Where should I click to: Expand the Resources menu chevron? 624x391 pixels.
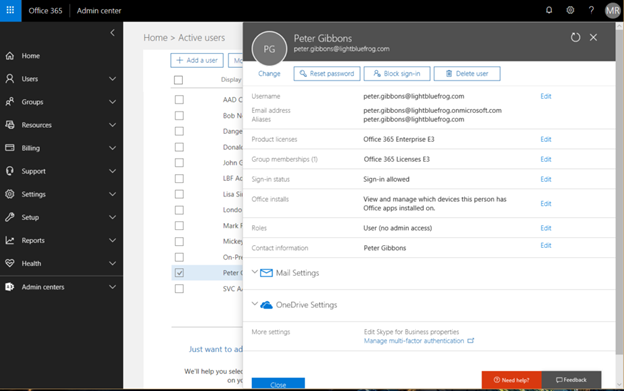tap(113, 125)
